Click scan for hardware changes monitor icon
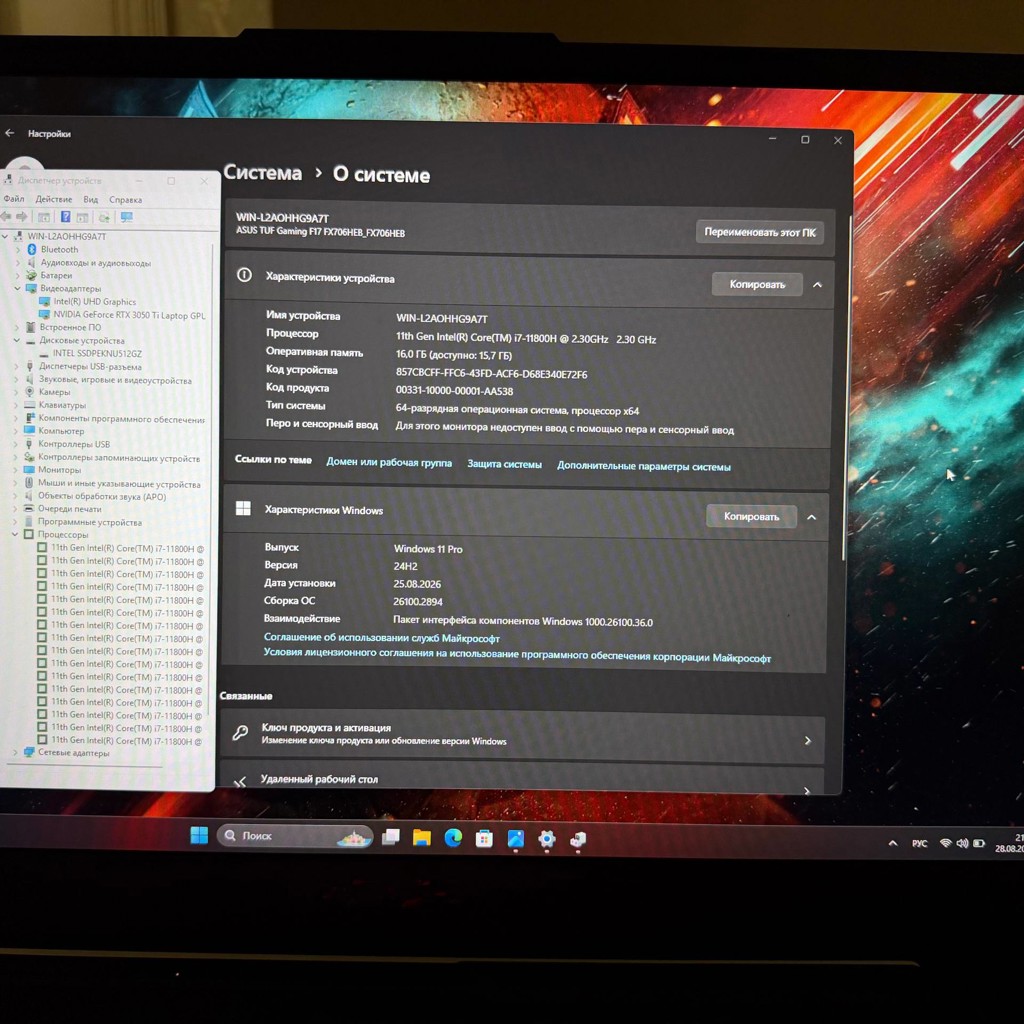 pyautogui.click(x=127, y=217)
